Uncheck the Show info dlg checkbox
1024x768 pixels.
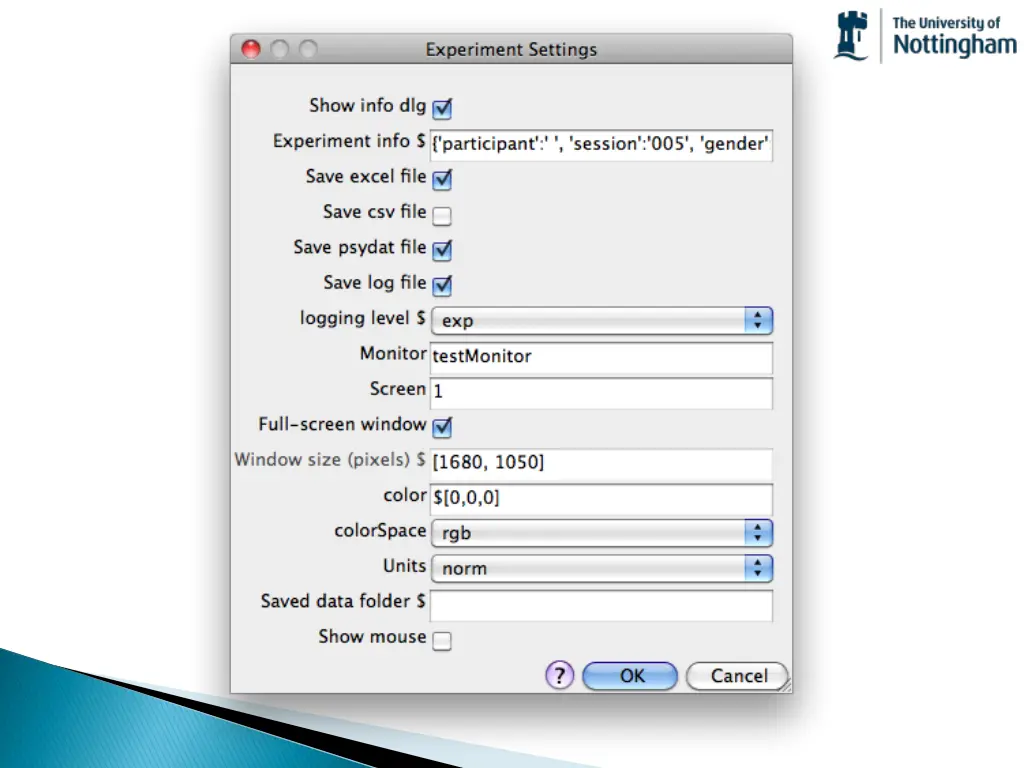pyautogui.click(x=442, y=108)
